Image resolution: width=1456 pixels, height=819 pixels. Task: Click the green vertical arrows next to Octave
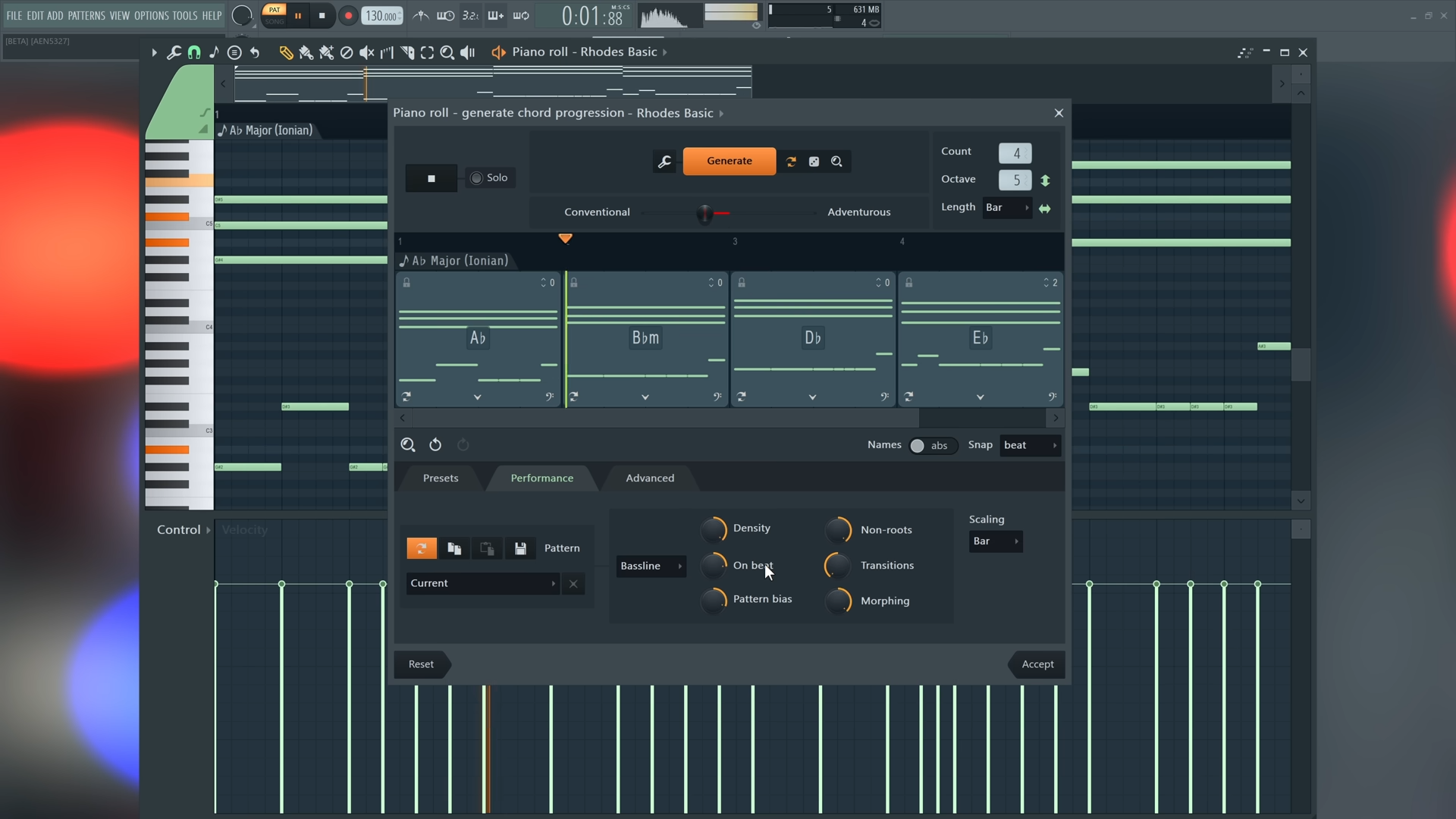tap(1045, 180)
